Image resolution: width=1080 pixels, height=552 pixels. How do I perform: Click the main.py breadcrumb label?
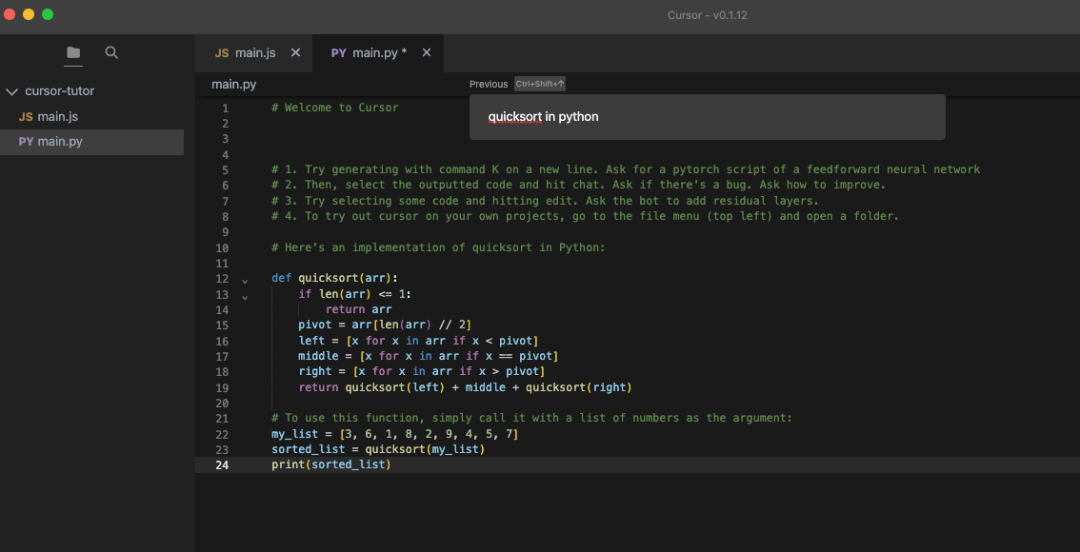234,85
